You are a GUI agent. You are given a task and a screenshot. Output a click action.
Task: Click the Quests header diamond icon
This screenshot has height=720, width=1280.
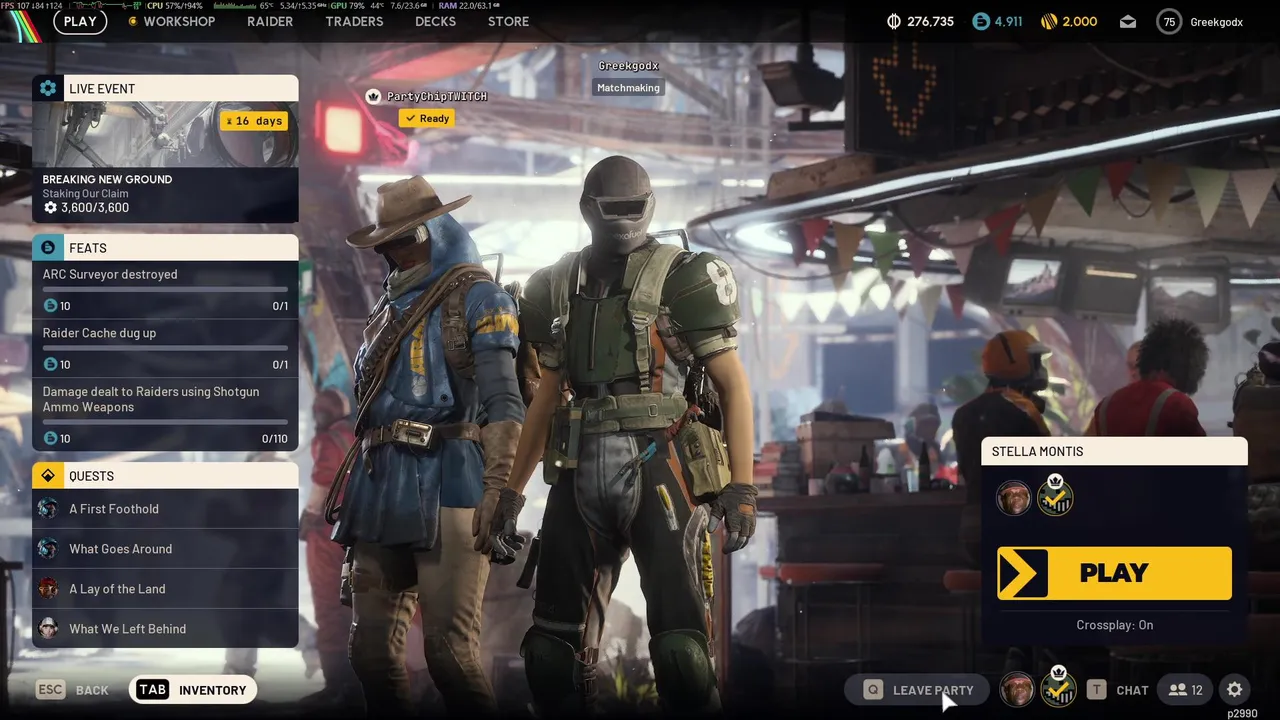48,475
